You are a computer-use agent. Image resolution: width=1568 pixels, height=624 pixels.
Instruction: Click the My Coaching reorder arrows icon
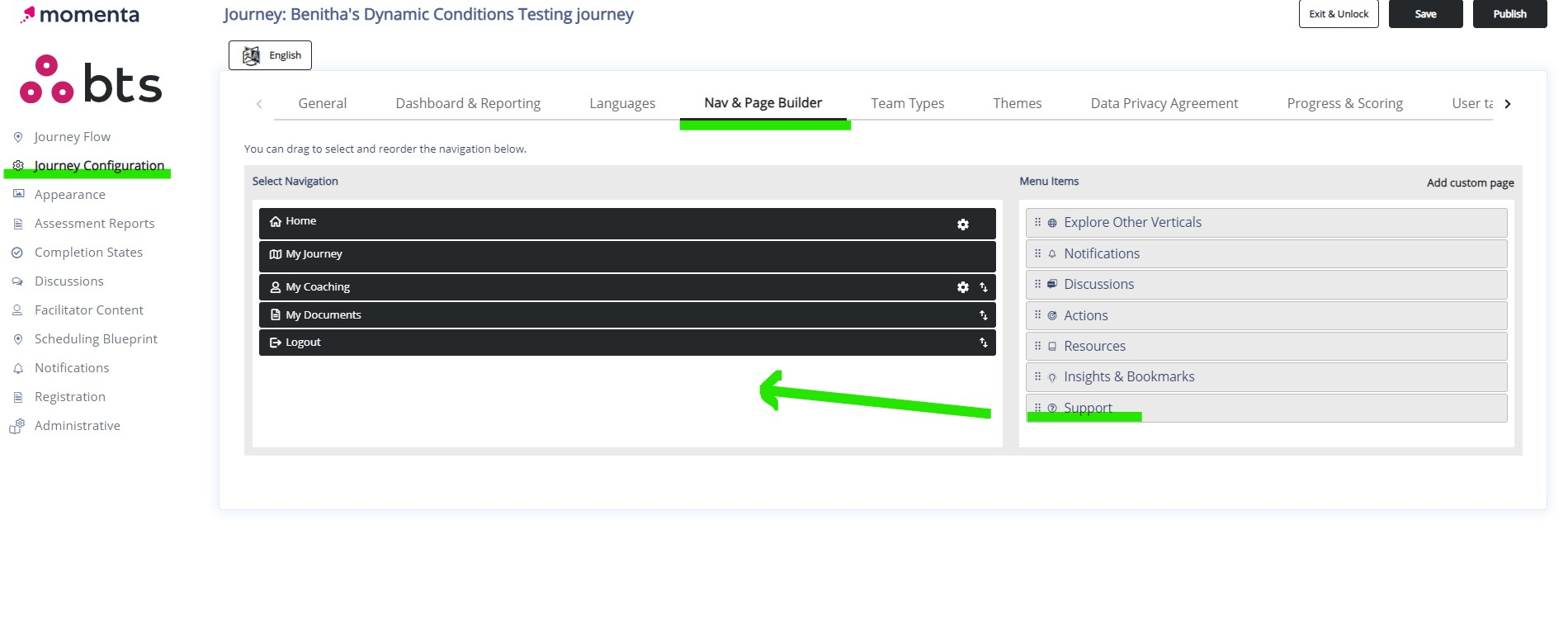984,287
